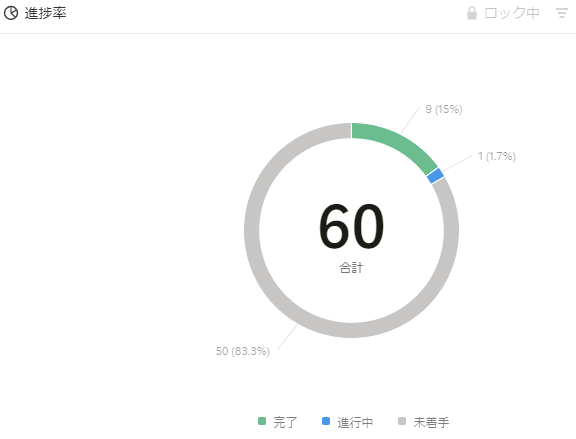
Task: Click the 合計 label under the total
Action: tap(351, 267)
